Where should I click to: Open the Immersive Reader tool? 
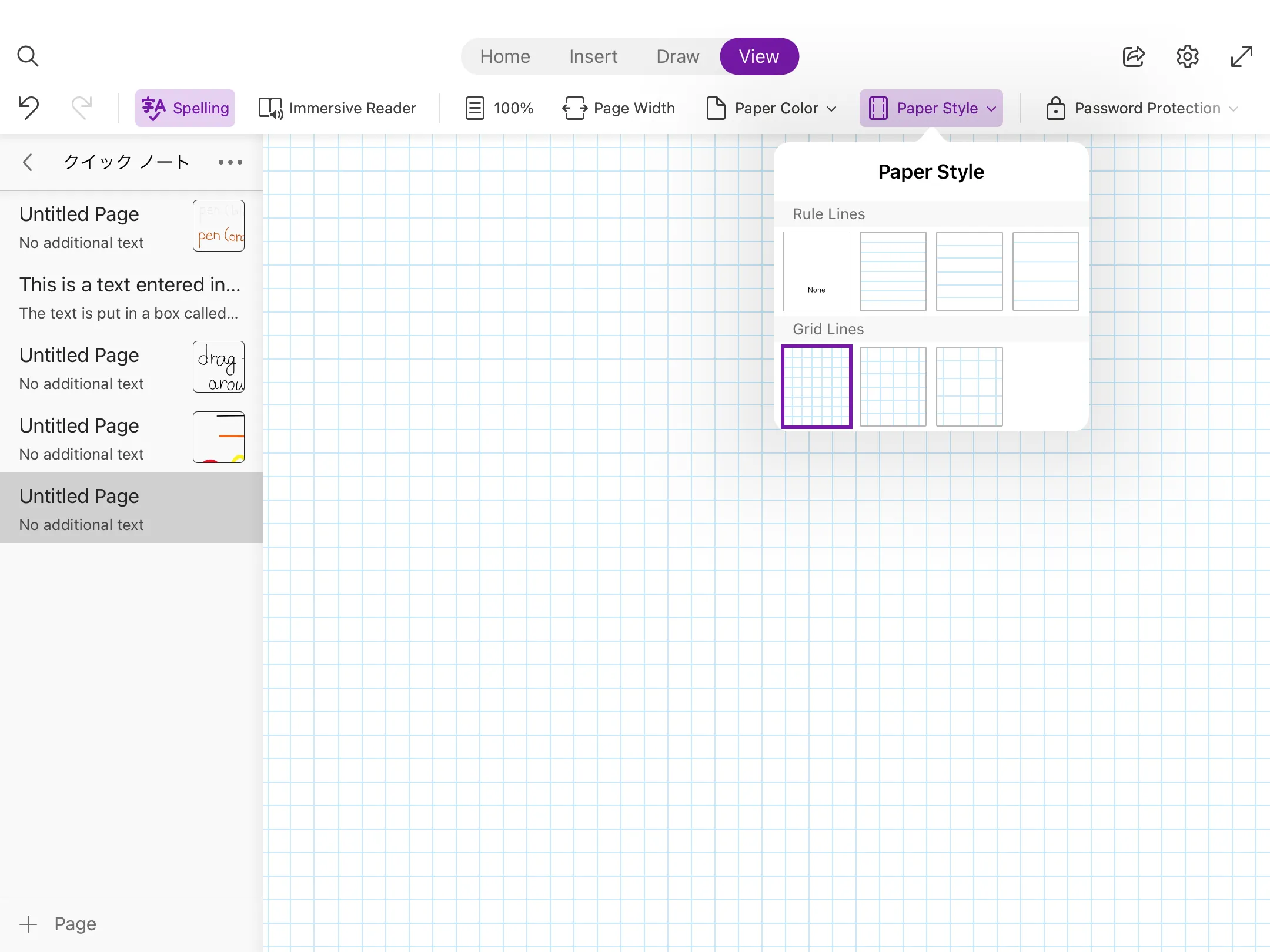[x=337, y=107]
